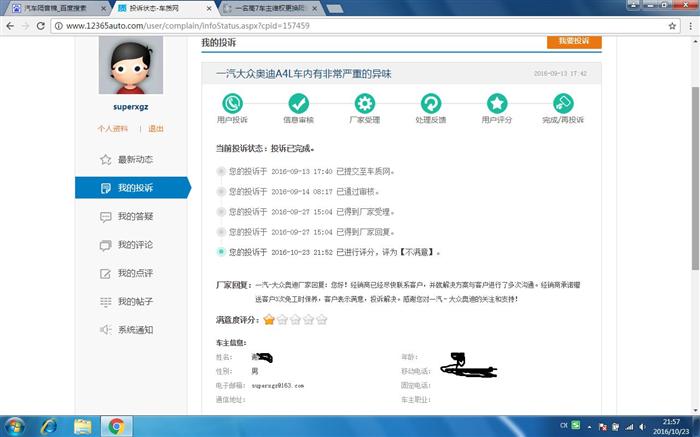Select the 2016-09-14 审核 timeline marker
The height and width of the screenshot is (437, 700).
pos(221,191)
